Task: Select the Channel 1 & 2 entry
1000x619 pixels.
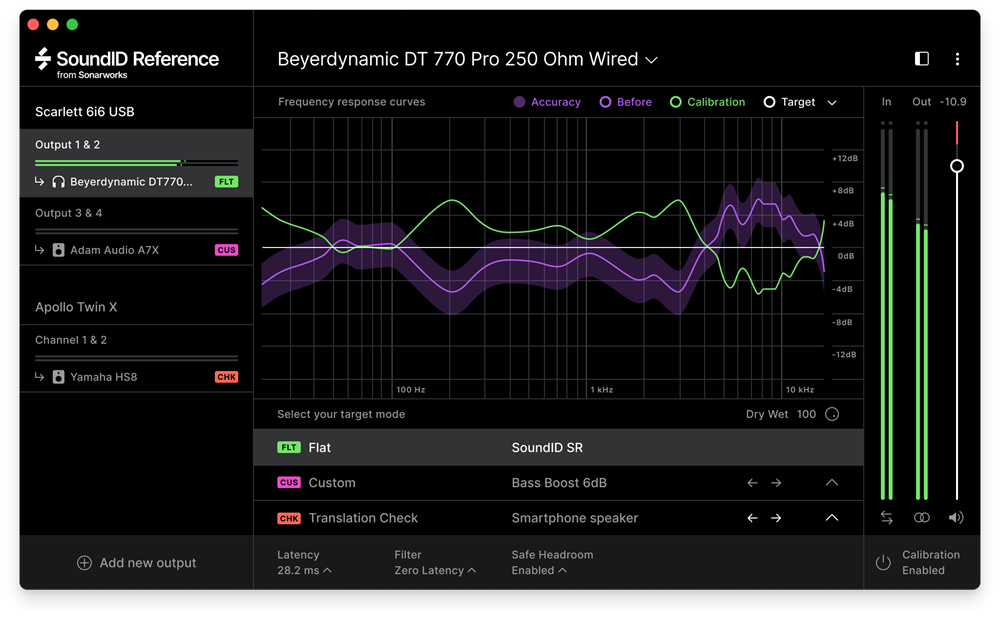Action: tap(71, 340)
